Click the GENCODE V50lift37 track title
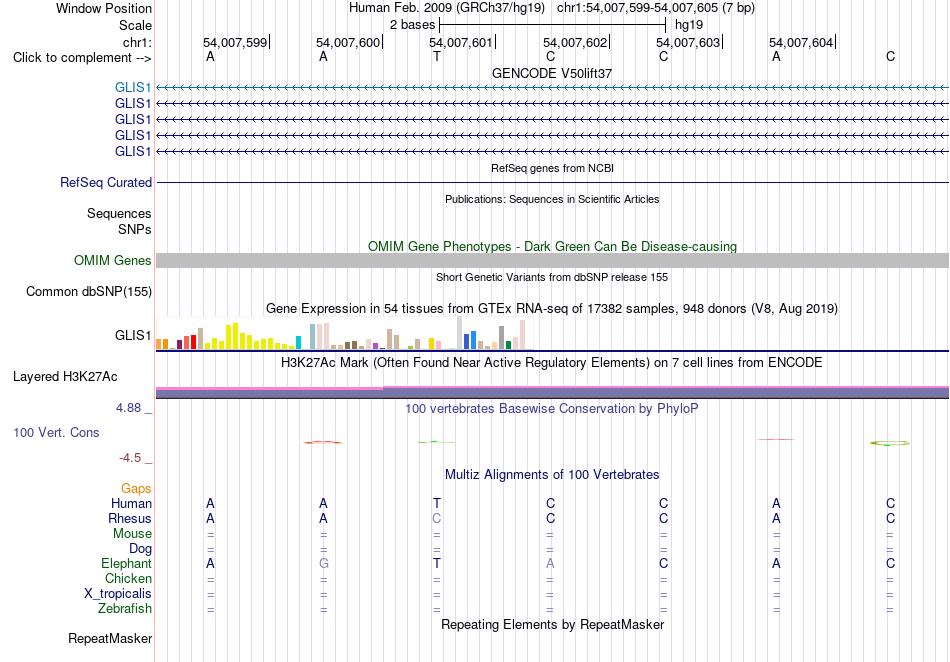 point(552,73)
